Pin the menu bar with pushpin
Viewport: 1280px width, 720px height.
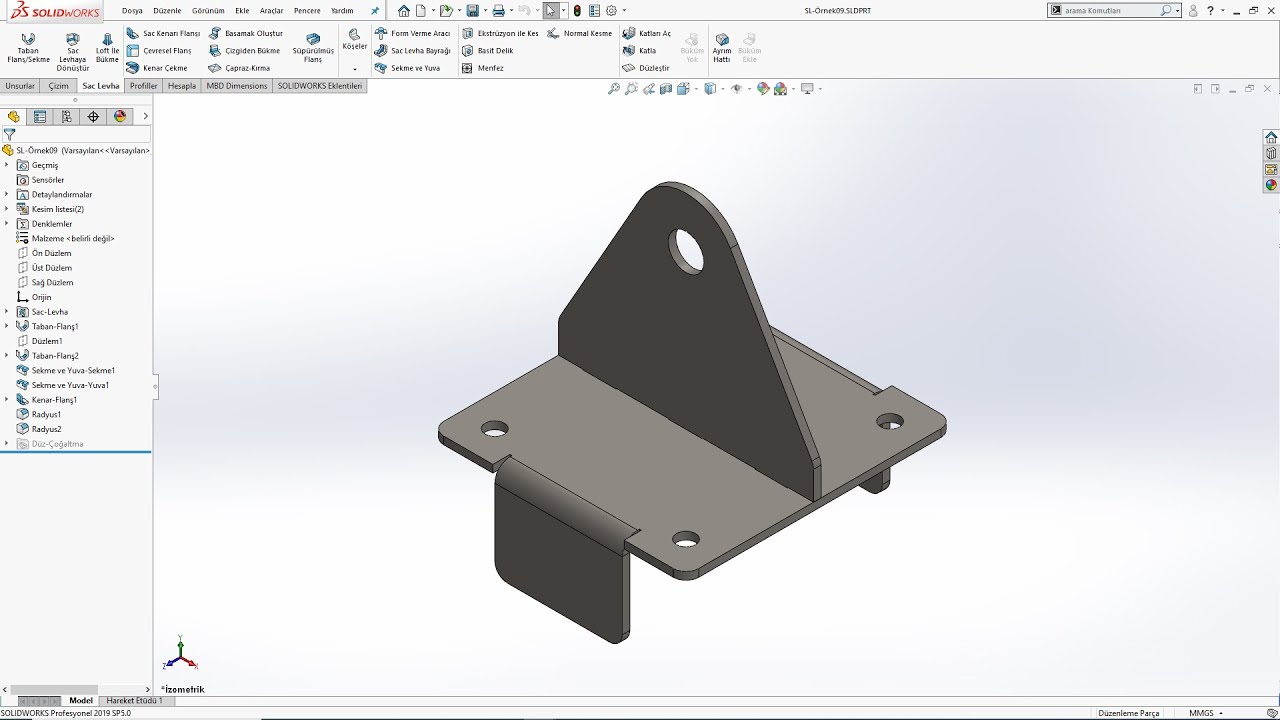pyautogui.click(x=375, y=10)
